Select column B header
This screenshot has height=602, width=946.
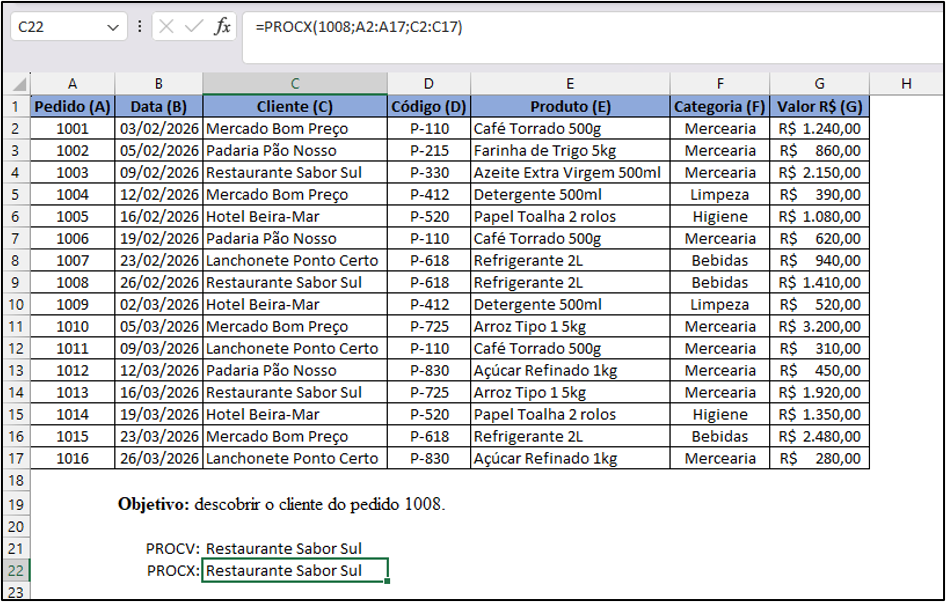159,84
